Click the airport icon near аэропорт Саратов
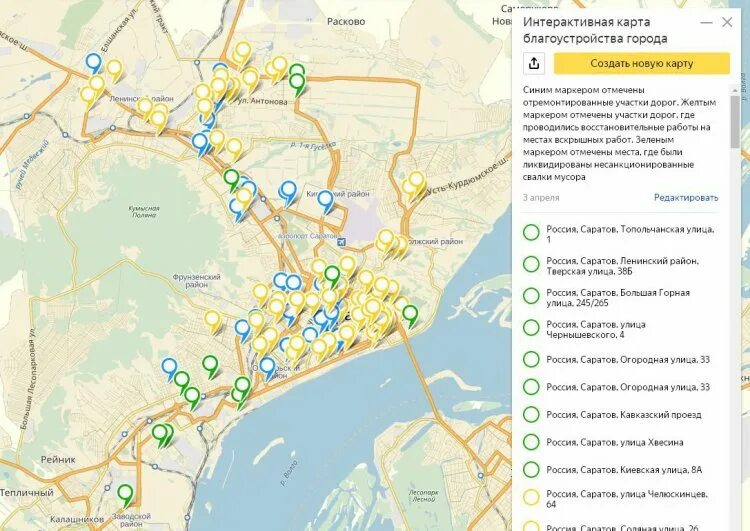The image size is (750, 531). 341,242
